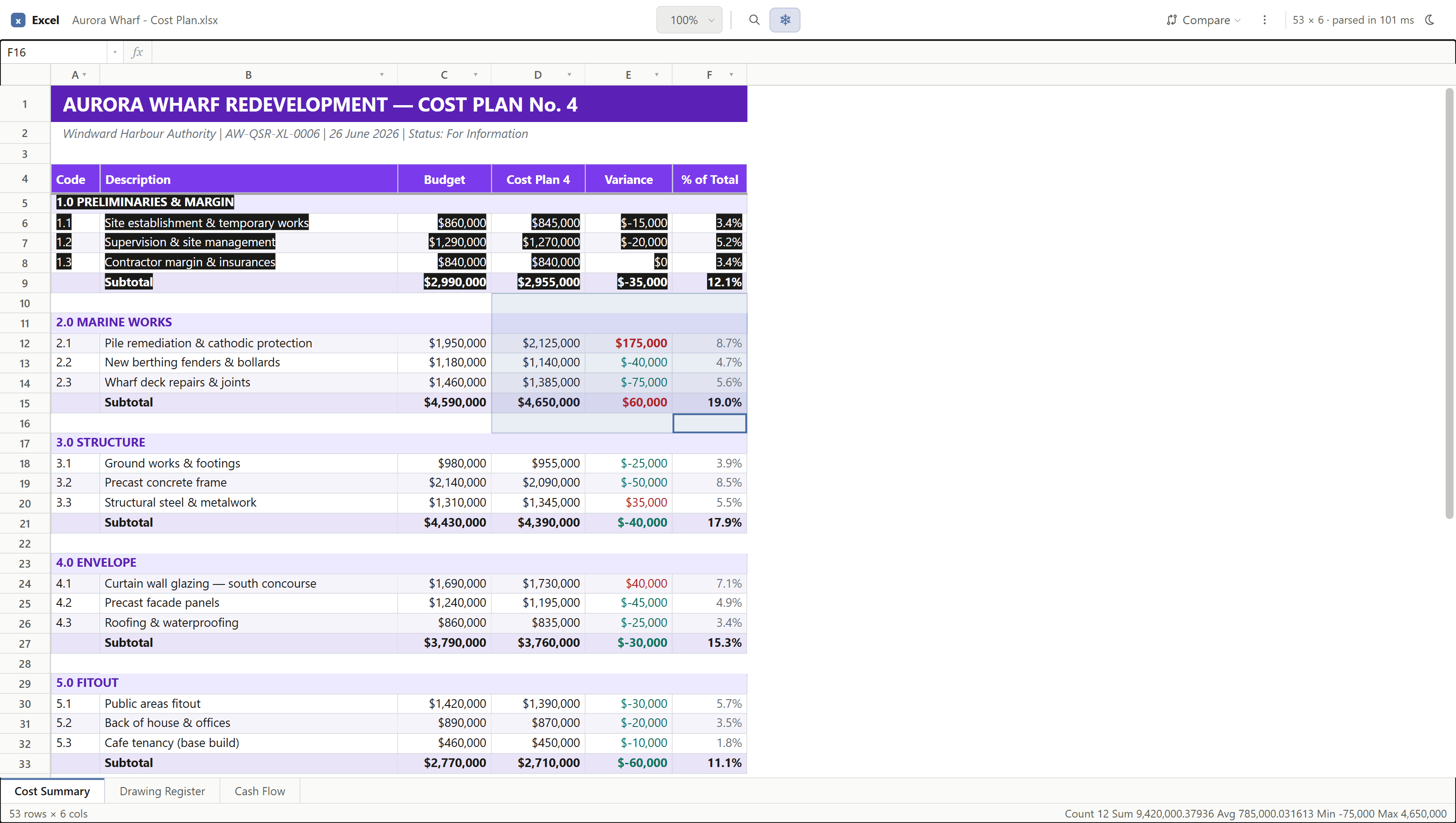The width and height of the screenshot is (1456, 823).
Task: Click the Variance header cell
Action: pyautogui.click(x=628, y=179)
